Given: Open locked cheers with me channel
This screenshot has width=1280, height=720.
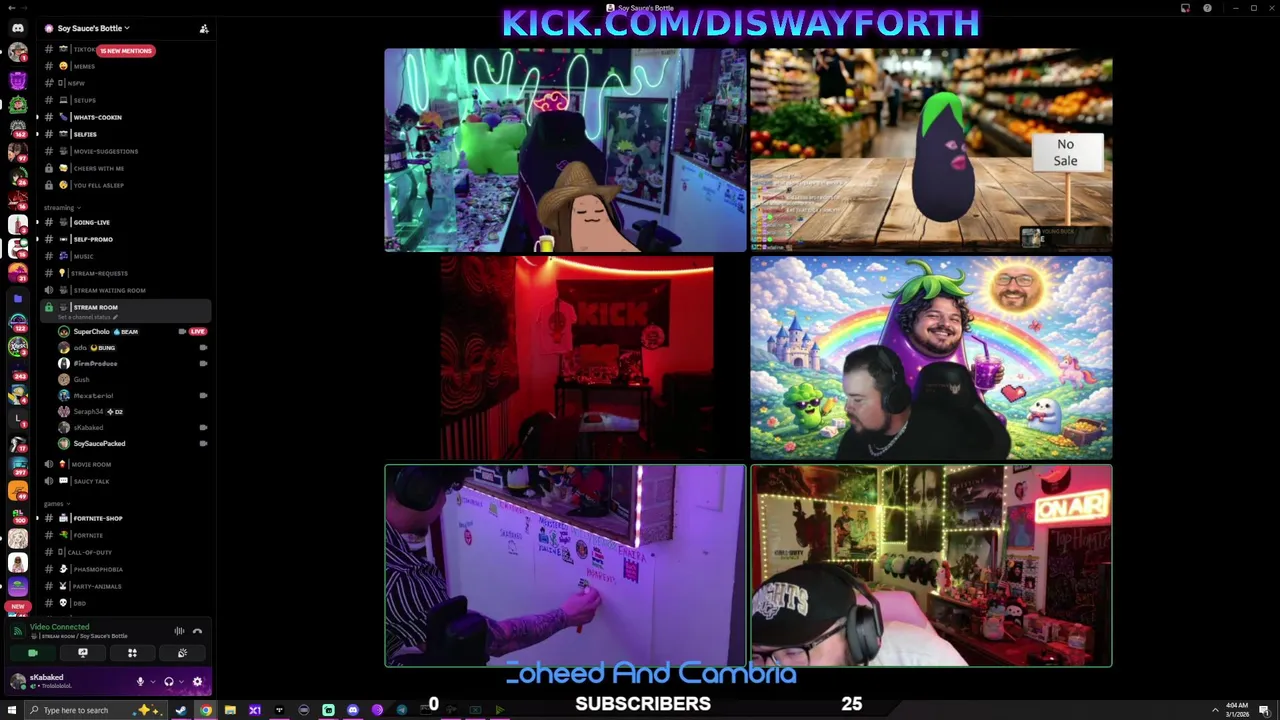Looking at the screenshot, I should [x=125, y=168].
